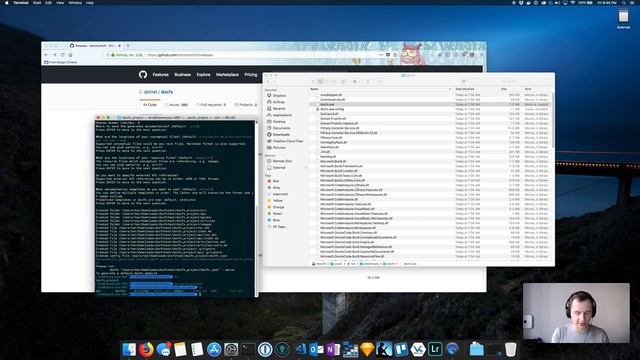Launch Outlook from the Dock
This screenshot has height=360, width=640.
click(x=316, y=350)
